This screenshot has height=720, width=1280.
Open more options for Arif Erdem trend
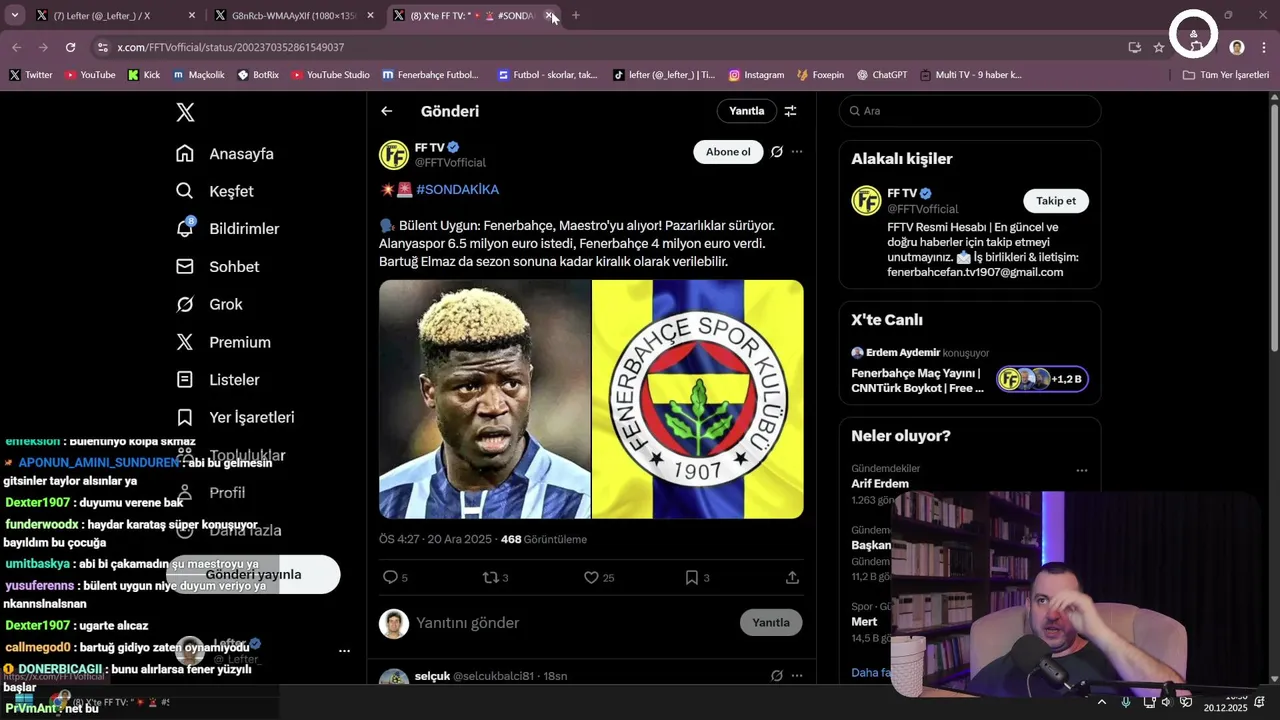tap(1081, 470)
